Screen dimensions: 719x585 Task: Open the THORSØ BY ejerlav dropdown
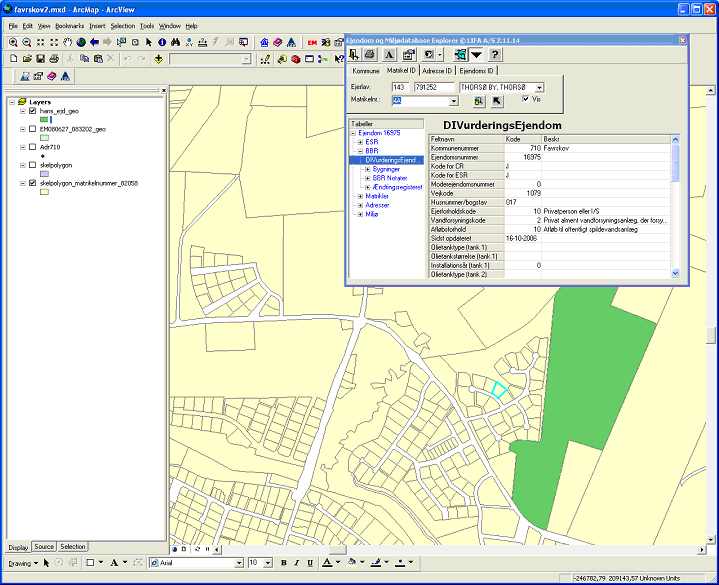click(540, 88)
